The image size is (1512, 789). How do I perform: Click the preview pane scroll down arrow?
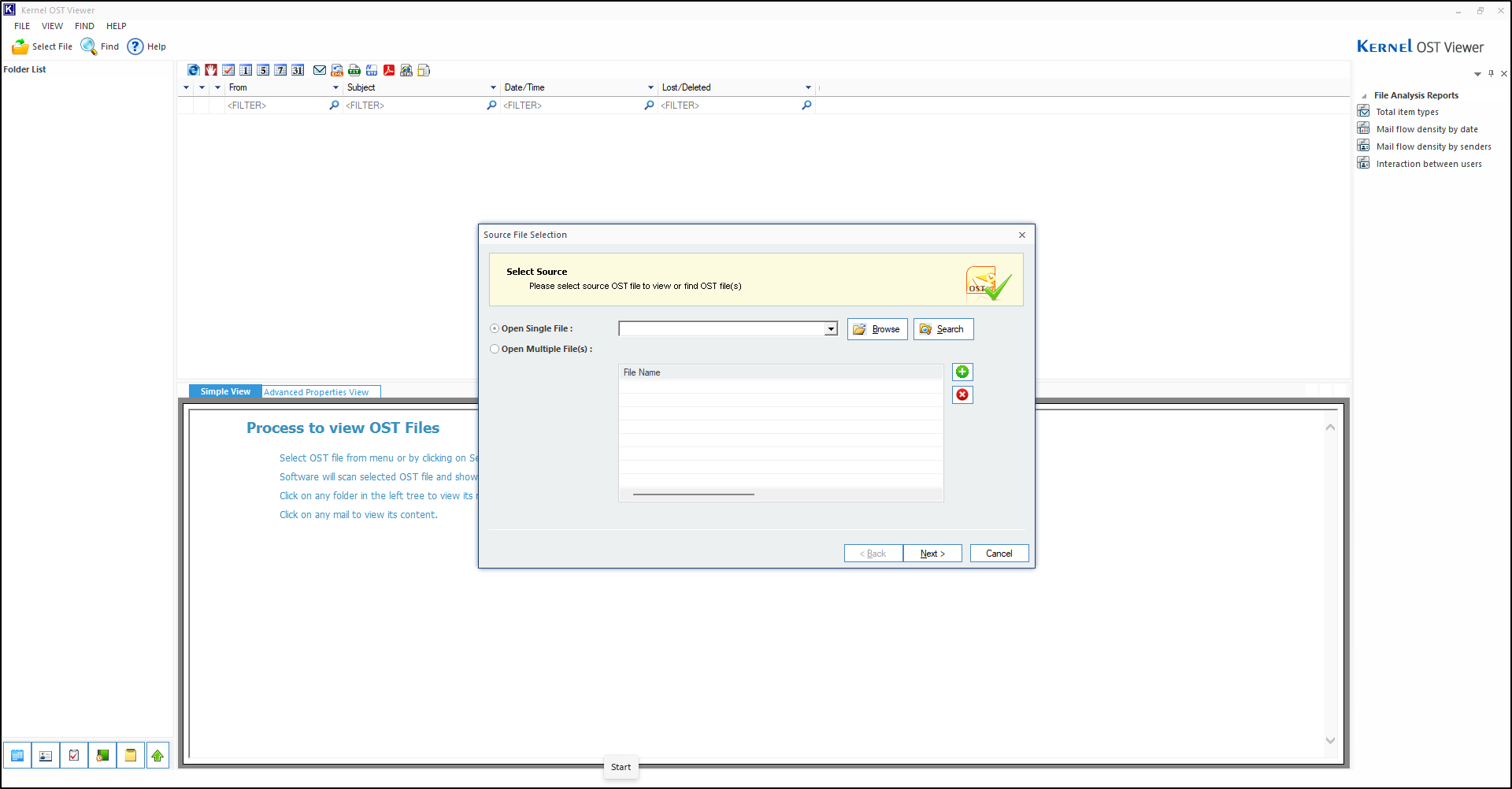pos(1330,740)
